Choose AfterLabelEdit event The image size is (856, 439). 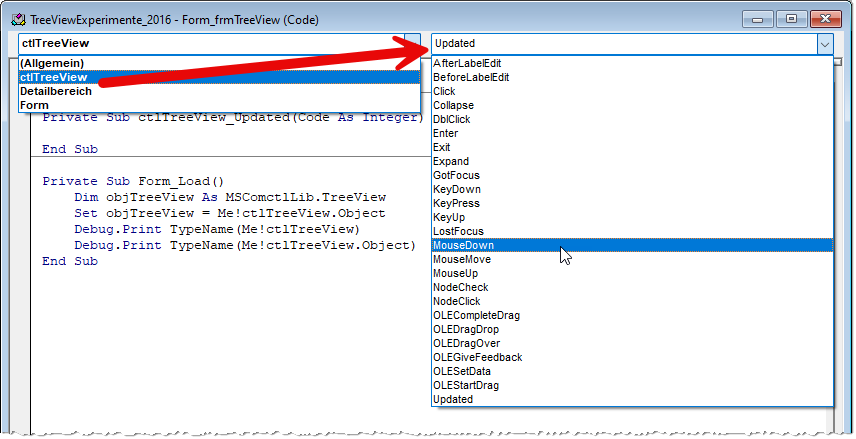tap(632, 63)
